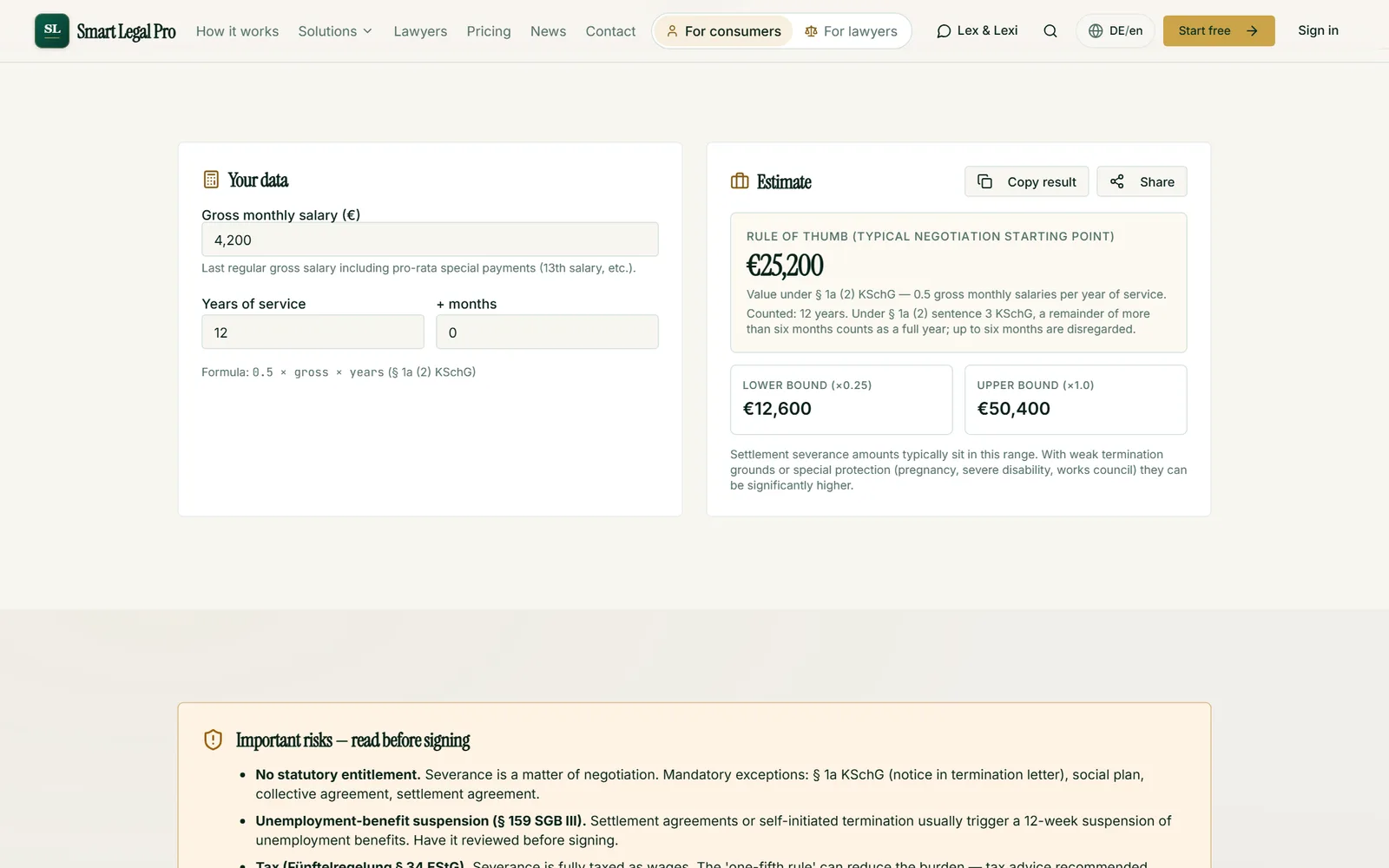Share the severance estimate

point(1142,181)
